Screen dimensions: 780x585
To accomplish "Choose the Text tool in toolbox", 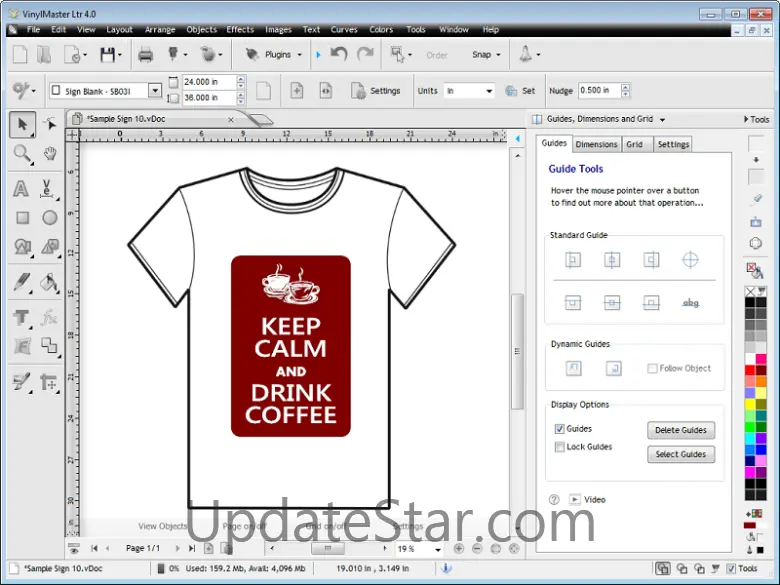I will pos(21,189).
